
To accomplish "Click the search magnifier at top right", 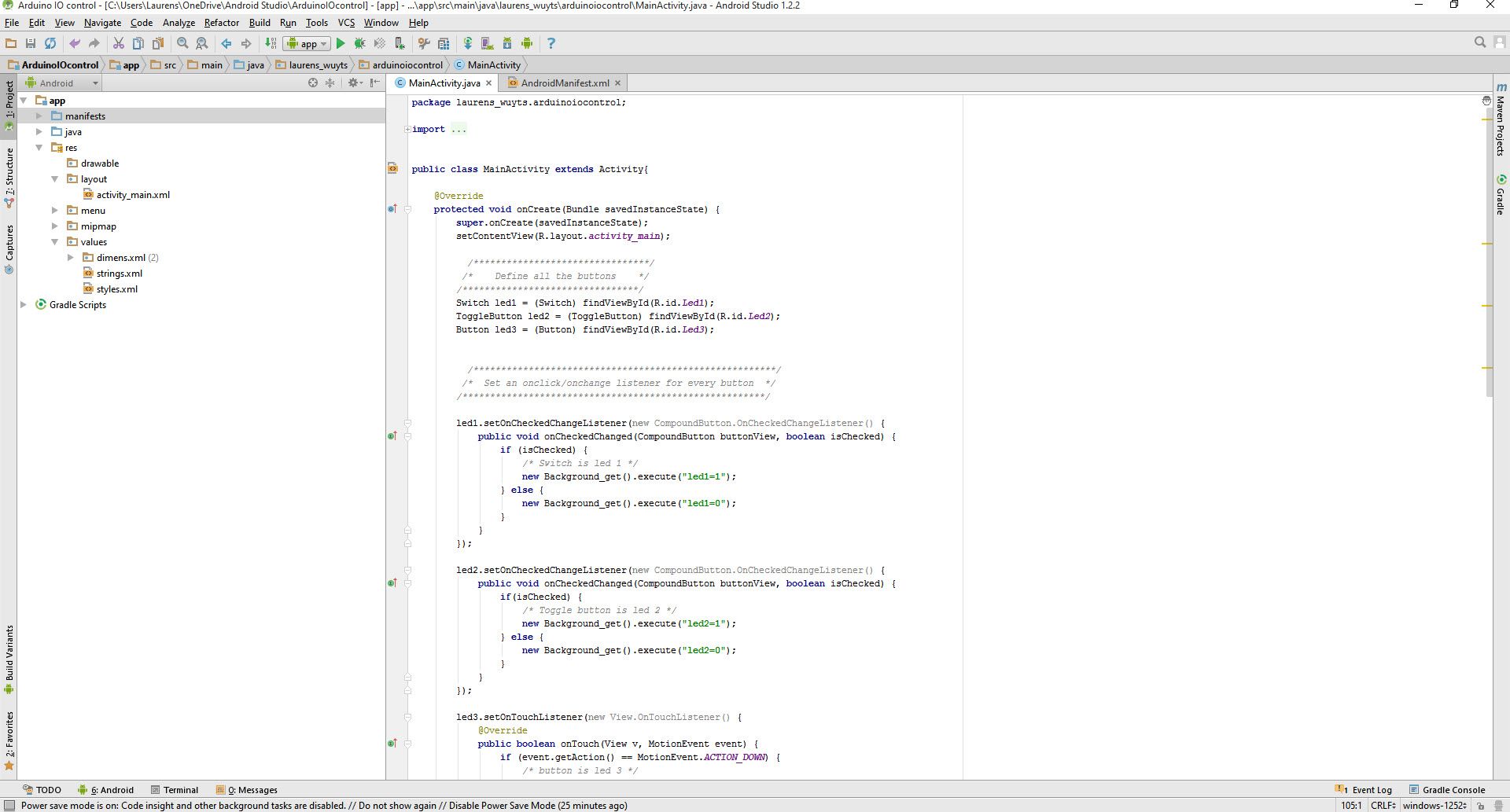I will point(1479,42).
